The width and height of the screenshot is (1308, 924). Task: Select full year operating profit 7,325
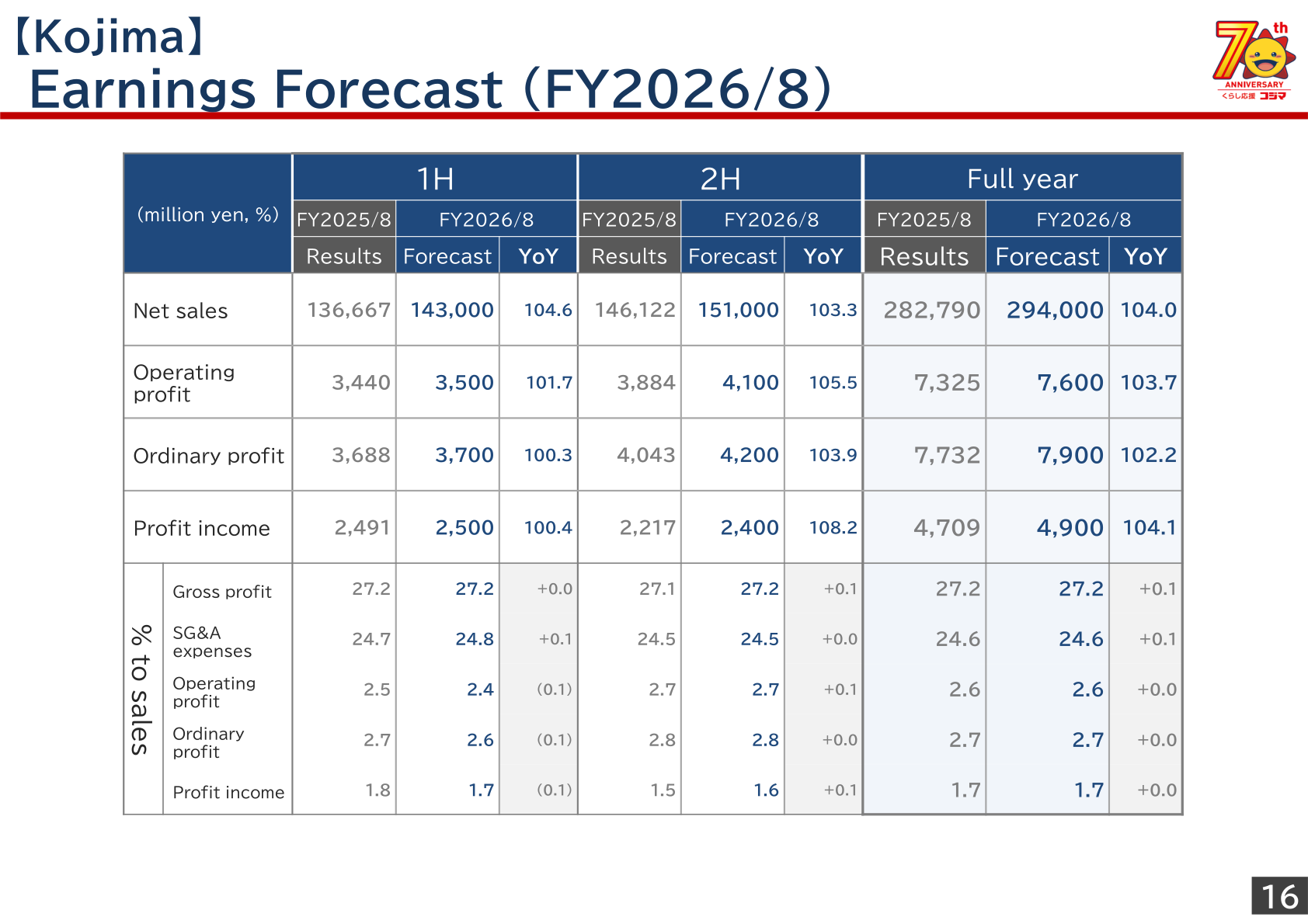(x=947, y=382)
